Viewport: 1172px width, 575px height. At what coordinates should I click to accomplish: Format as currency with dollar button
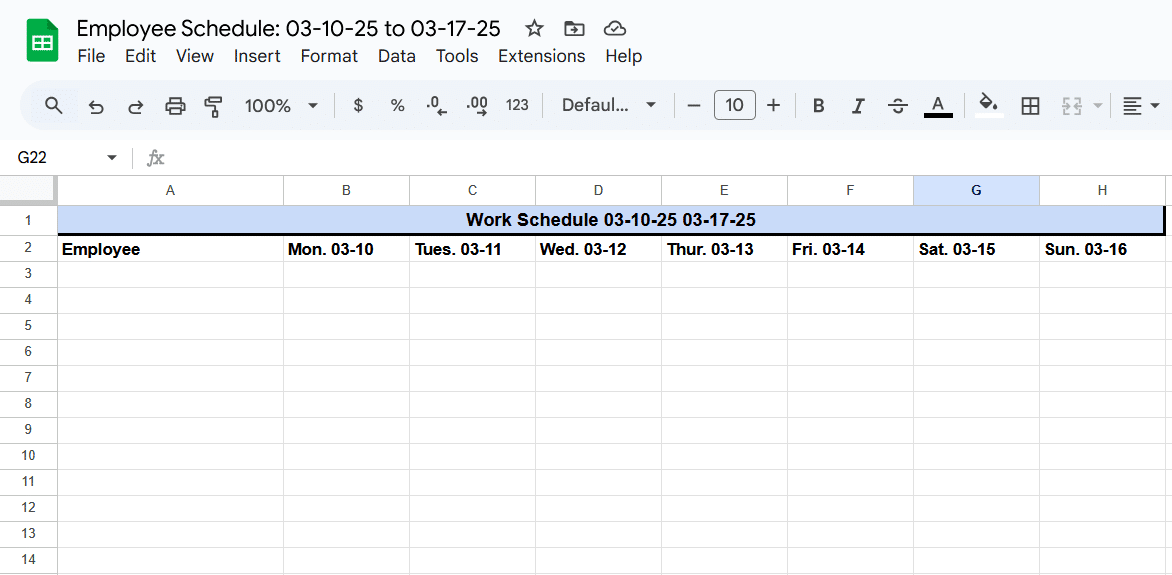(x=358, y=106)
